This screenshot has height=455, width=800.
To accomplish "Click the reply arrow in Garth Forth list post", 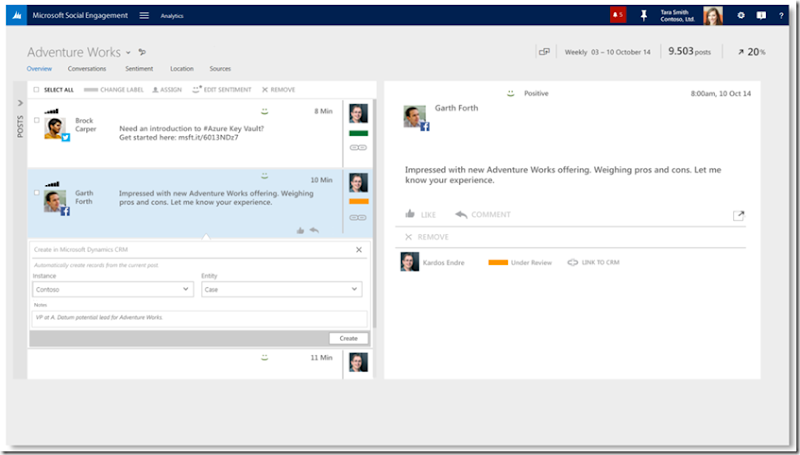I will [314, 231].
